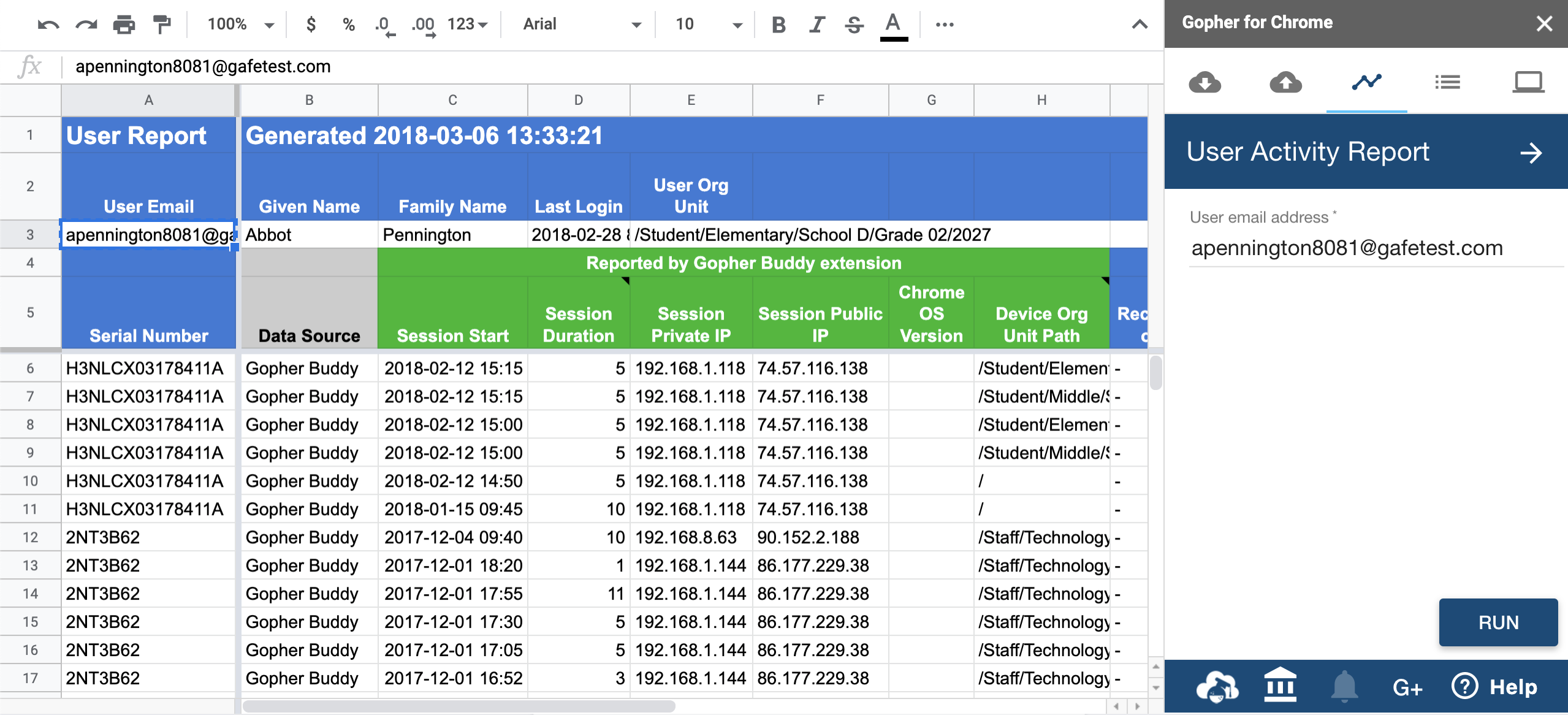Click the G+ icon in footer
1568x715 pixels.
coord(1407,688)
